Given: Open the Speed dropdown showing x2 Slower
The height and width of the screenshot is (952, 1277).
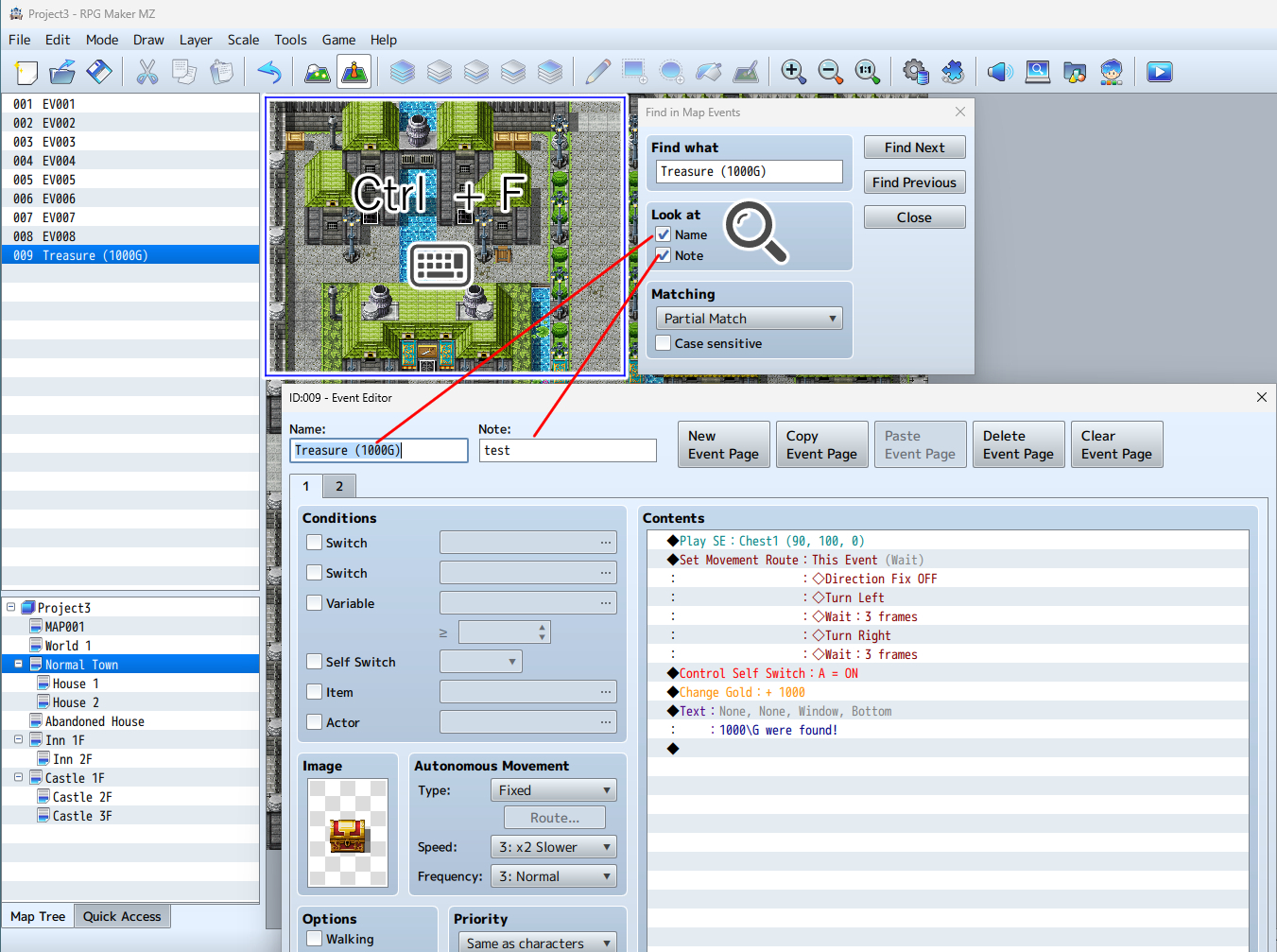Looking at the screenshot, I should 553,847.
